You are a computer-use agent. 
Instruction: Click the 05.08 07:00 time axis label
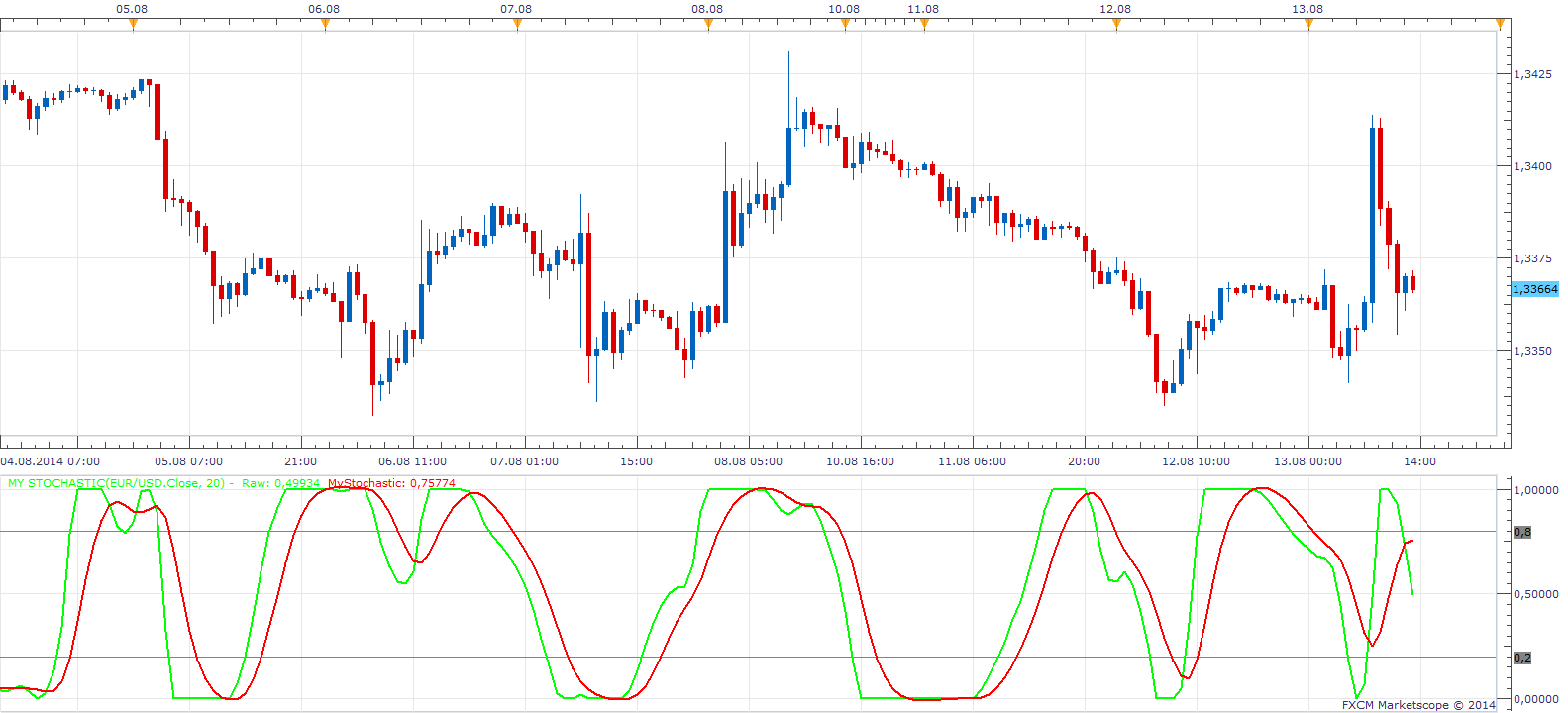[x=189, y=461]
